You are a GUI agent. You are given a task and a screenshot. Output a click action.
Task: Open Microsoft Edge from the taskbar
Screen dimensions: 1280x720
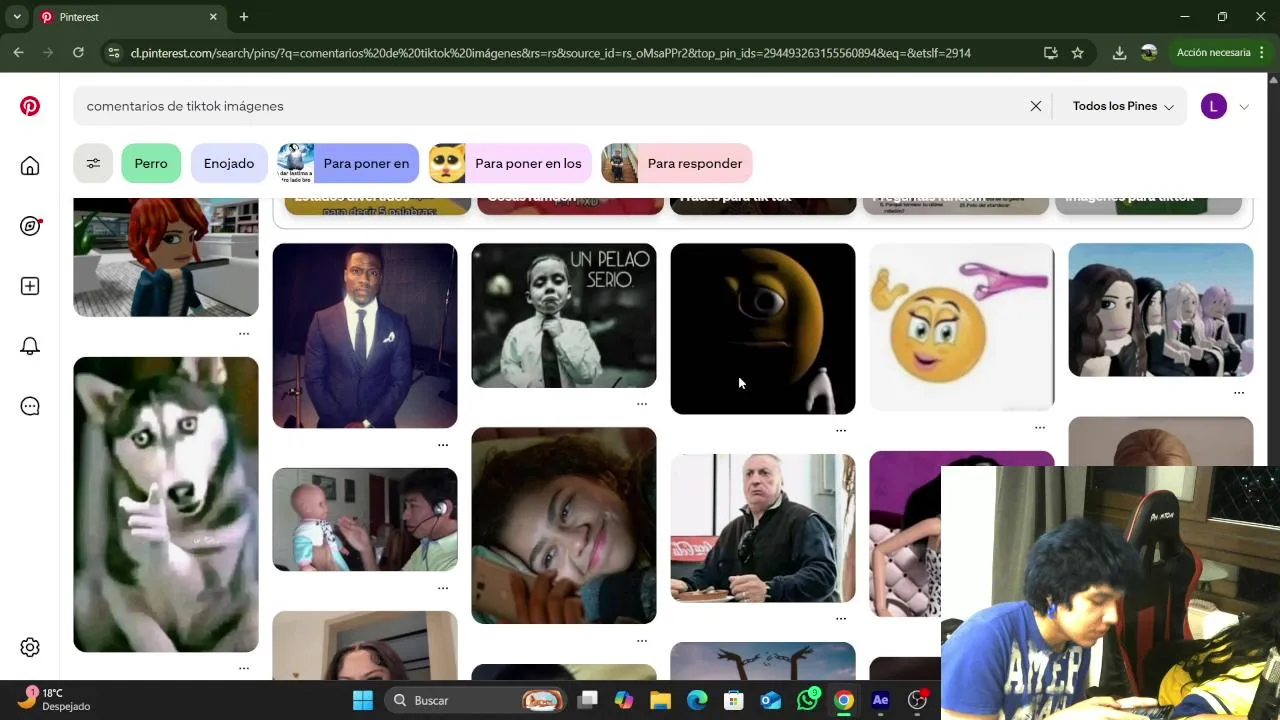coord(697,700)
